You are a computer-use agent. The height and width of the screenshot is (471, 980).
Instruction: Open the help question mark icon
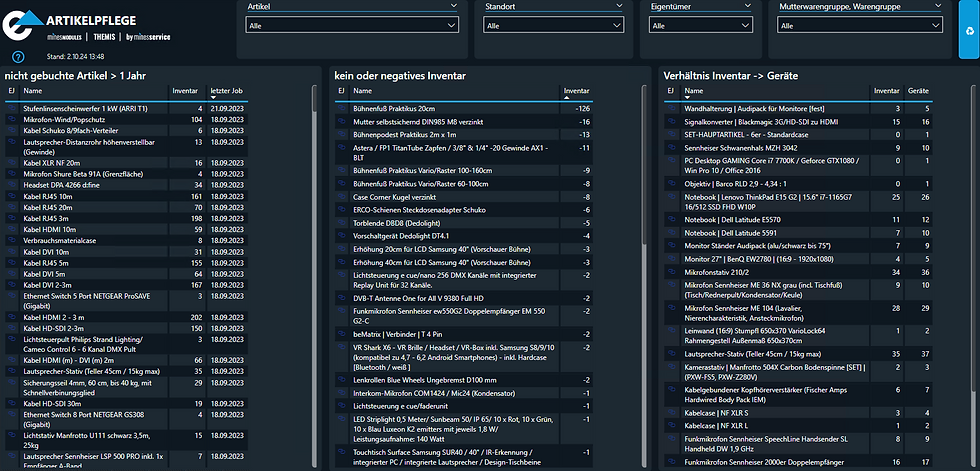pyautogui.click(x=18, y=57)
